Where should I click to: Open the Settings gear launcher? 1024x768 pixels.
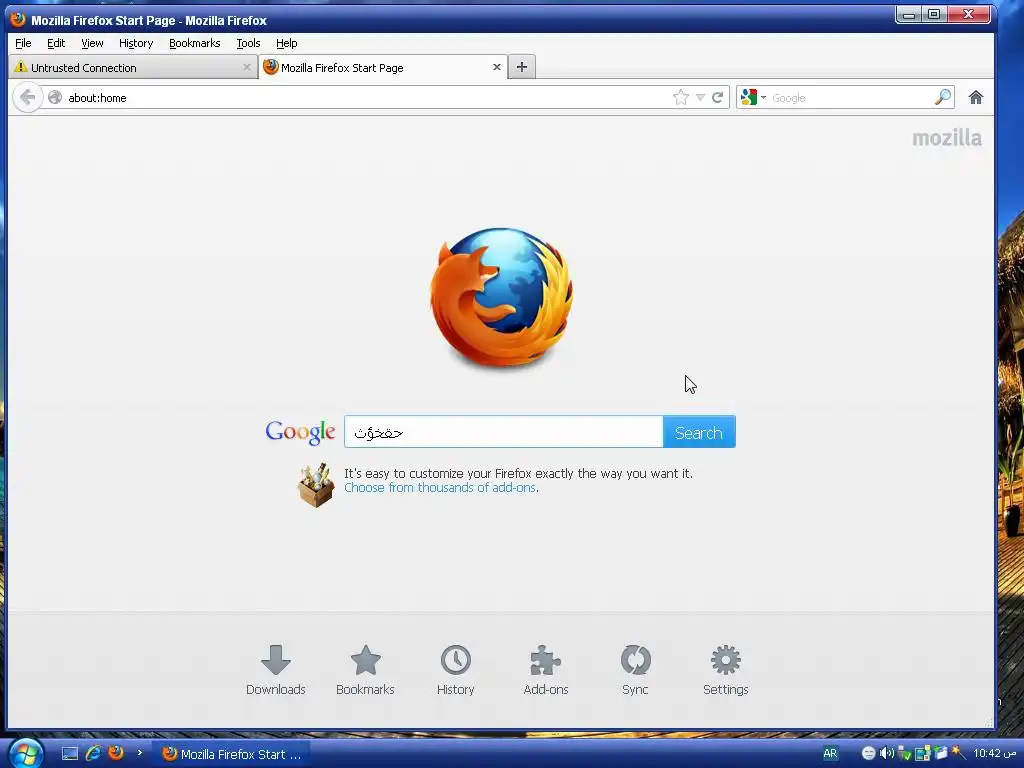[x=726, y=669]
